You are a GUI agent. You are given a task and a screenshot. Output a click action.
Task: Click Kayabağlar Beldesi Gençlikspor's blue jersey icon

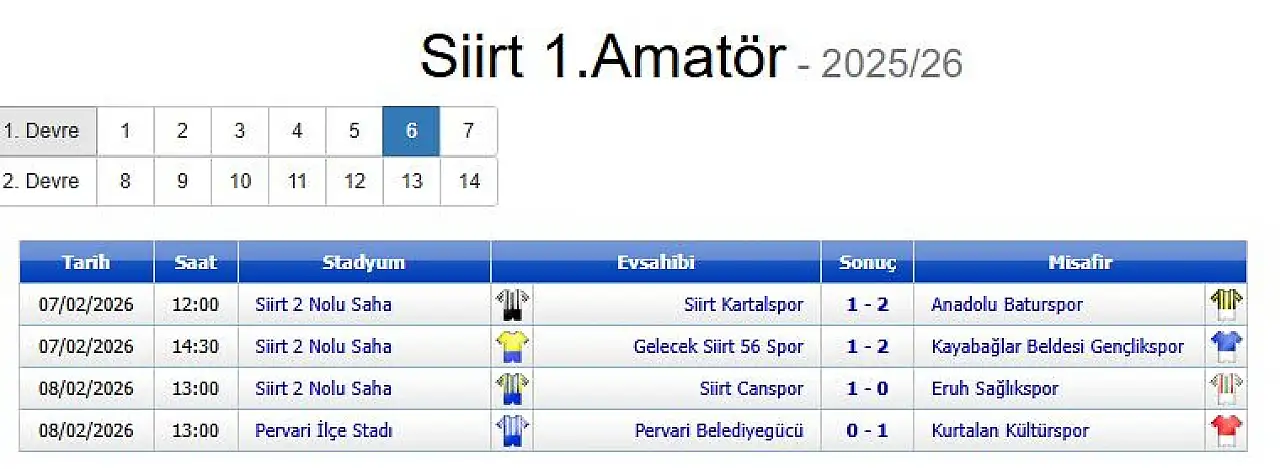point(1225,346)
